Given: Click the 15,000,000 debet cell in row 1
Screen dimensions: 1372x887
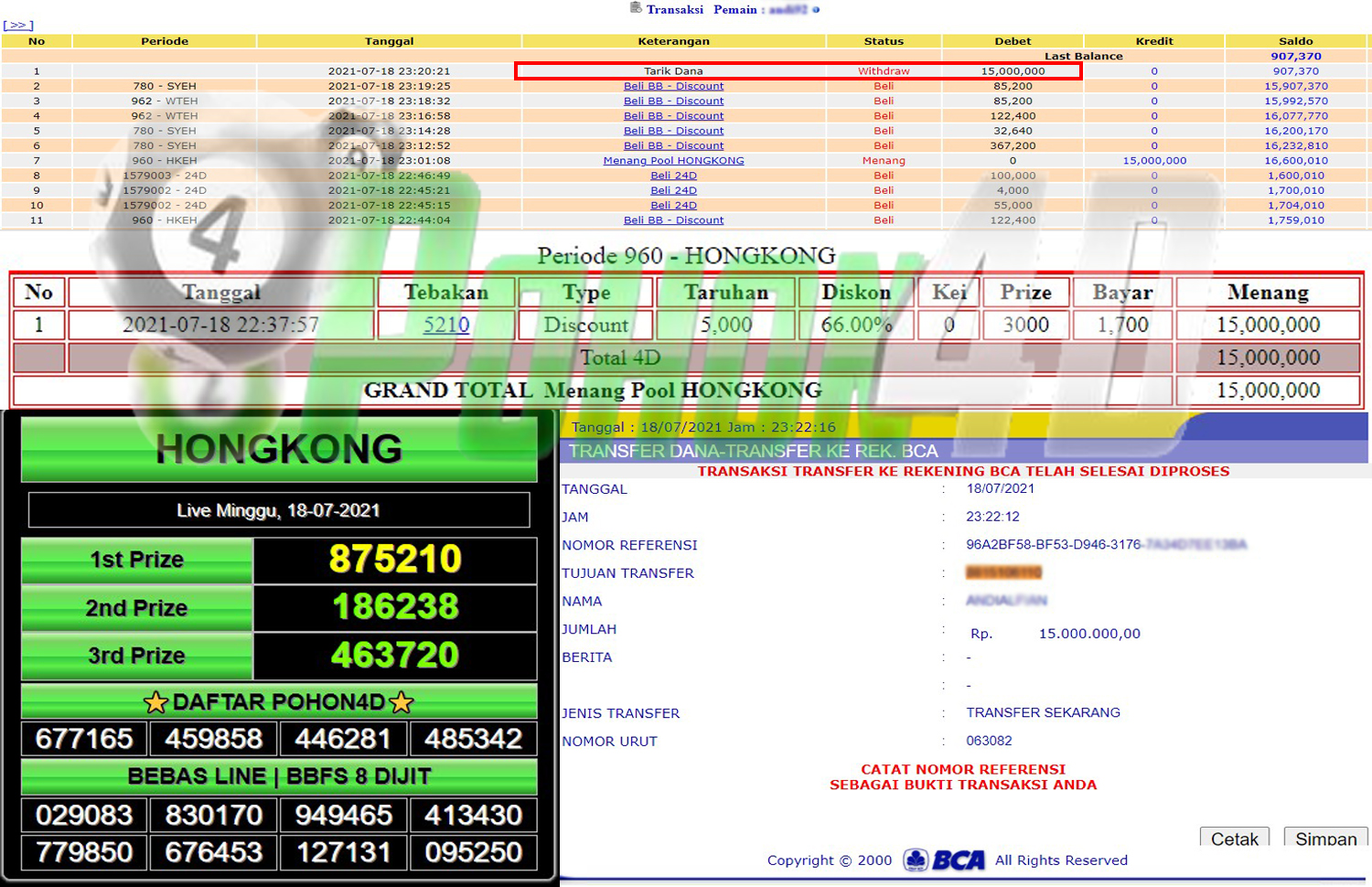Looking at the screenshot, I should click(x=1013, y=71).
